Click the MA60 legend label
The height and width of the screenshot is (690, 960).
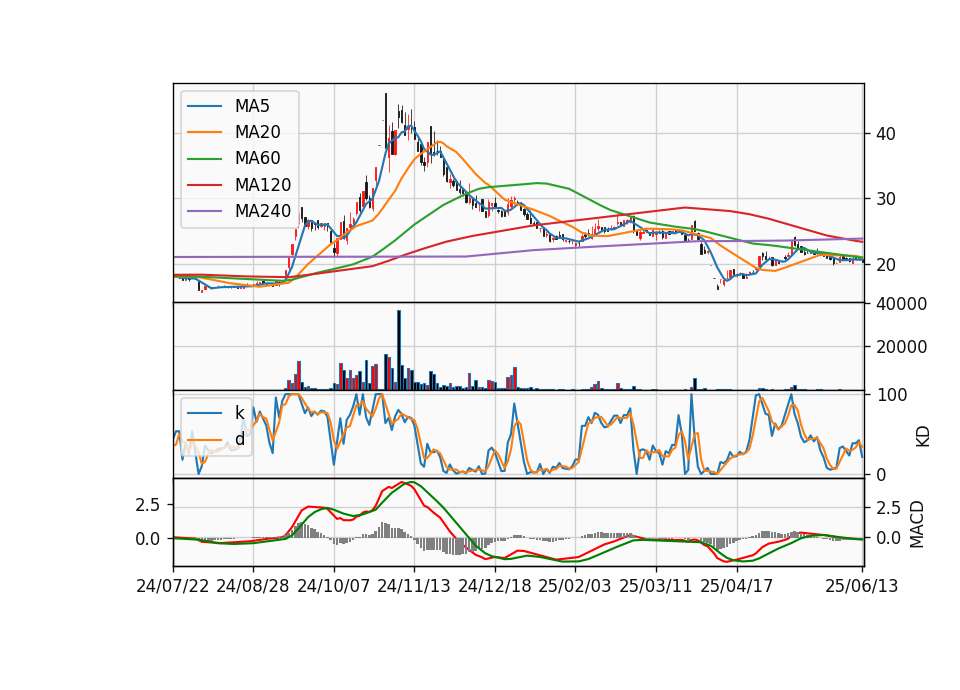point(257,159)
